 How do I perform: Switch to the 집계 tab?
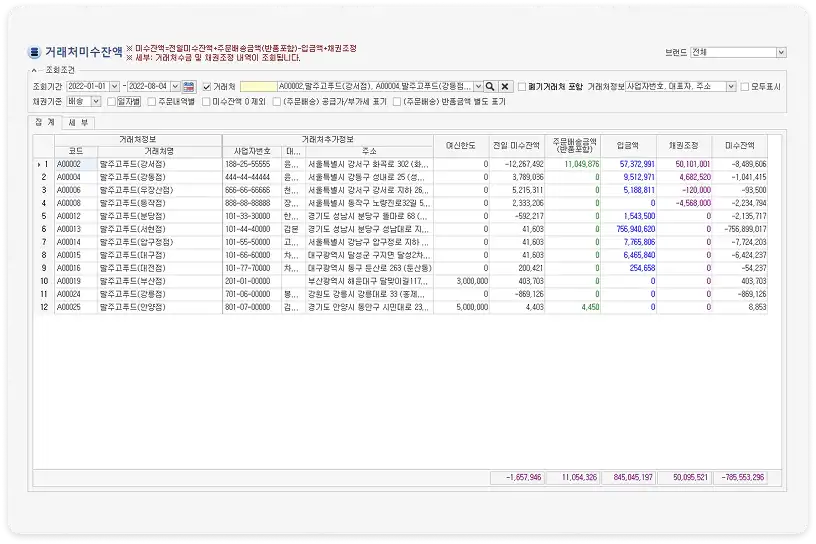coord(45,122)
